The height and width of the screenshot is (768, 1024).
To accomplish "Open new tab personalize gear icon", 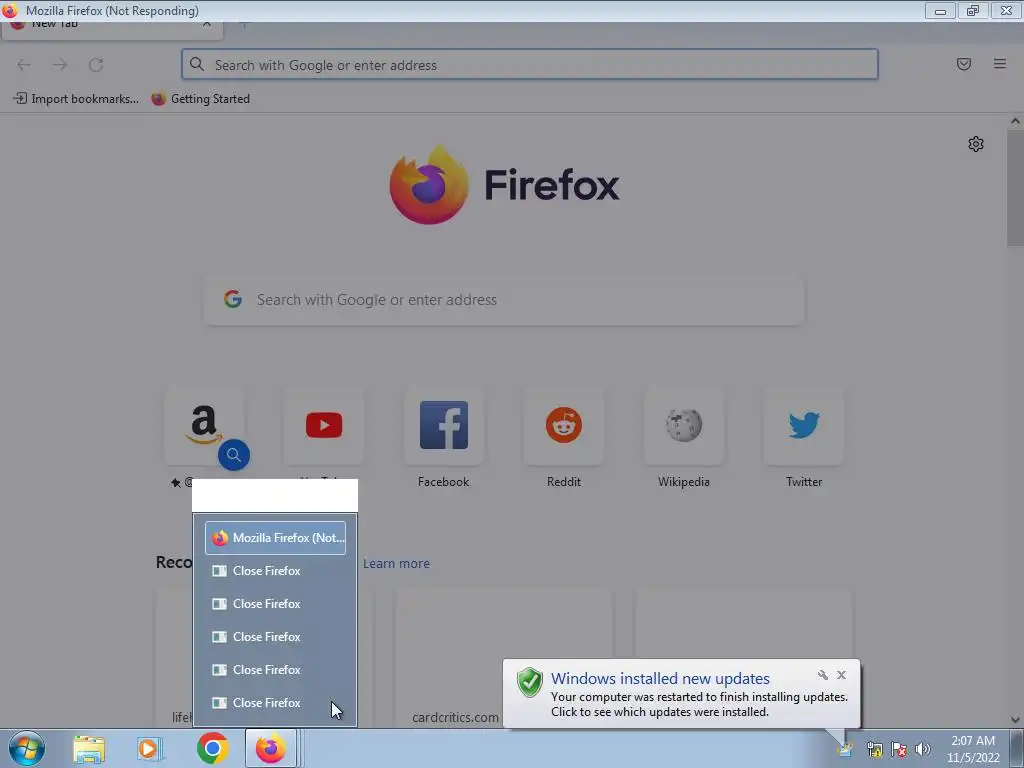I will point(976,144).
